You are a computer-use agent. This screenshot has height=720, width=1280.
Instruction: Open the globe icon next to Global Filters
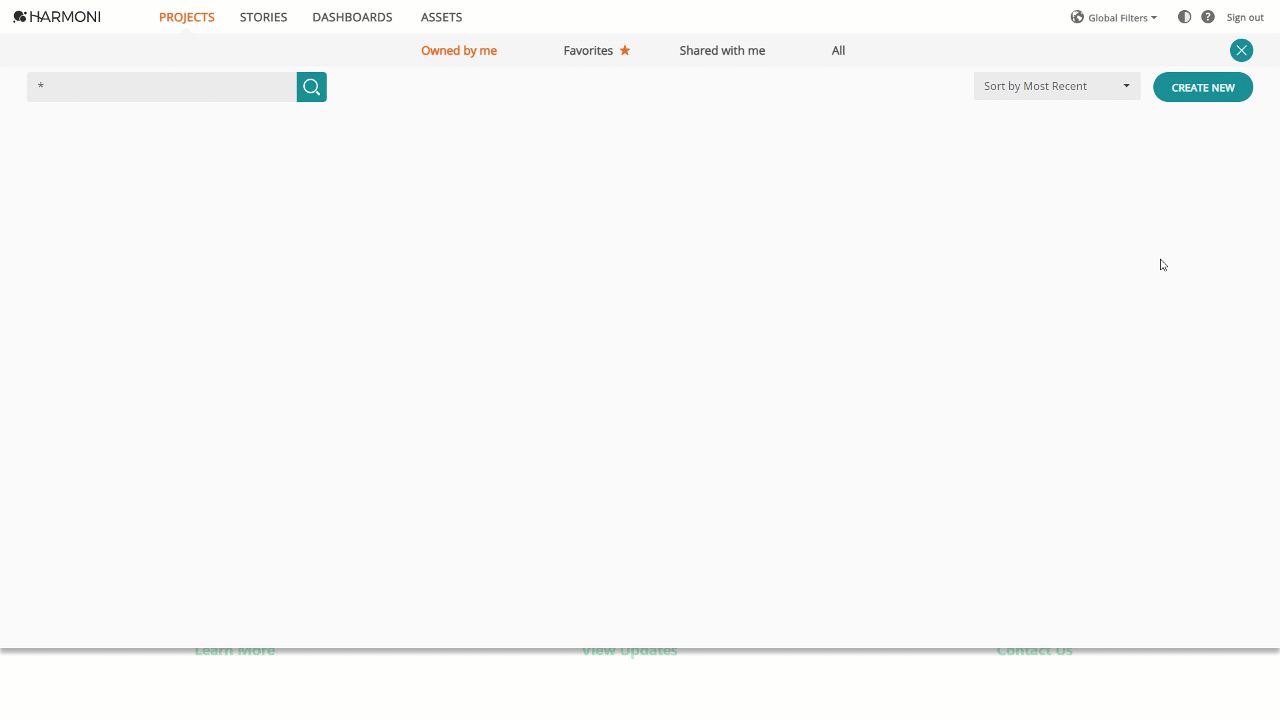click(1077, 17)
